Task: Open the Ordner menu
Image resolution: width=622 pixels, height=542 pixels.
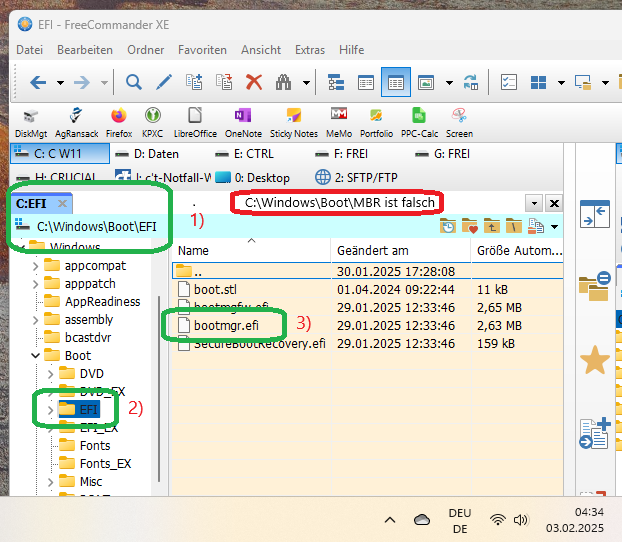Action: pyautogui.click(x=146, y=50)
